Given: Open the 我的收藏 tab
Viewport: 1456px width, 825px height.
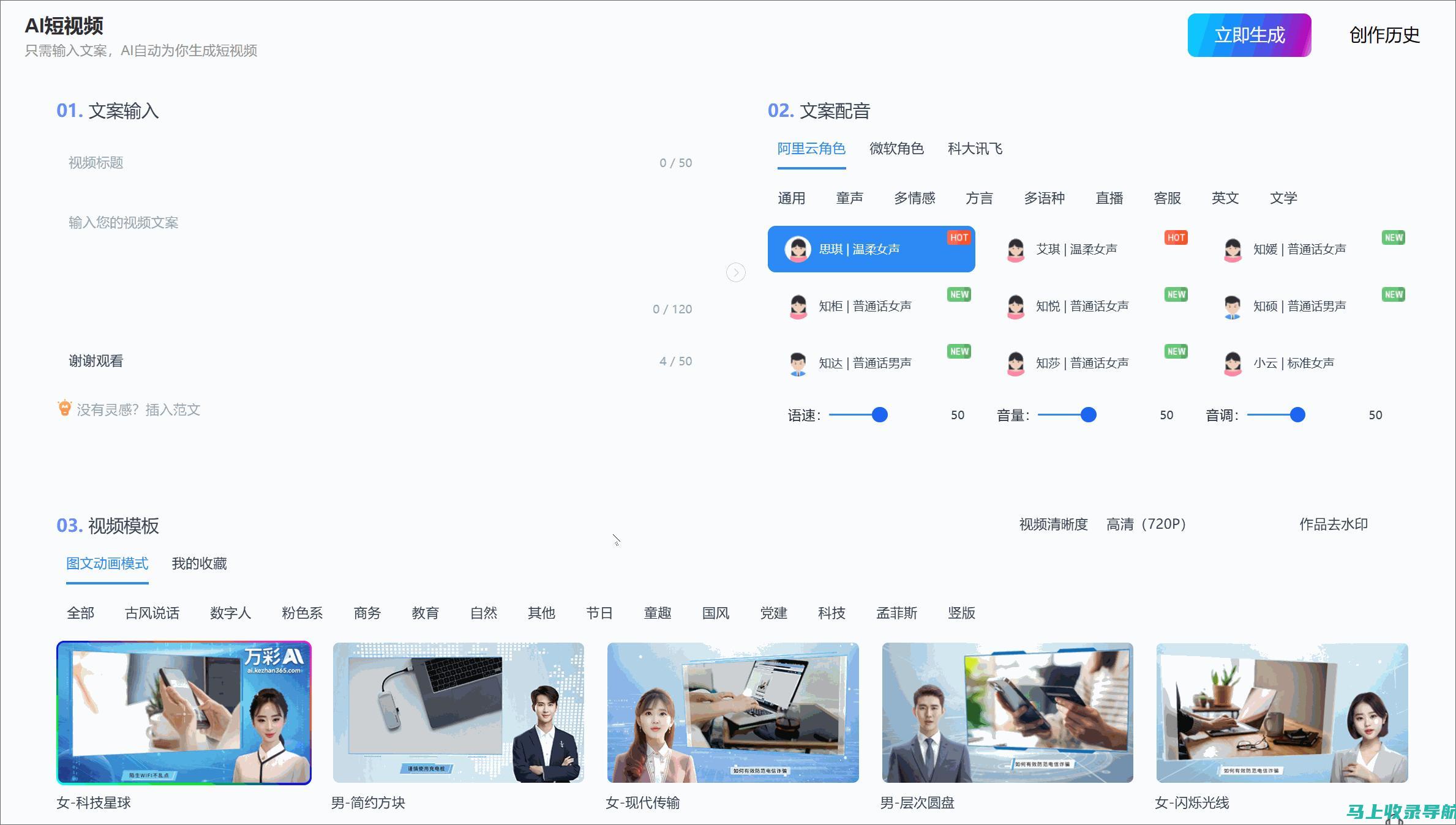Looking at the screenshot, I should click(199, 564).
